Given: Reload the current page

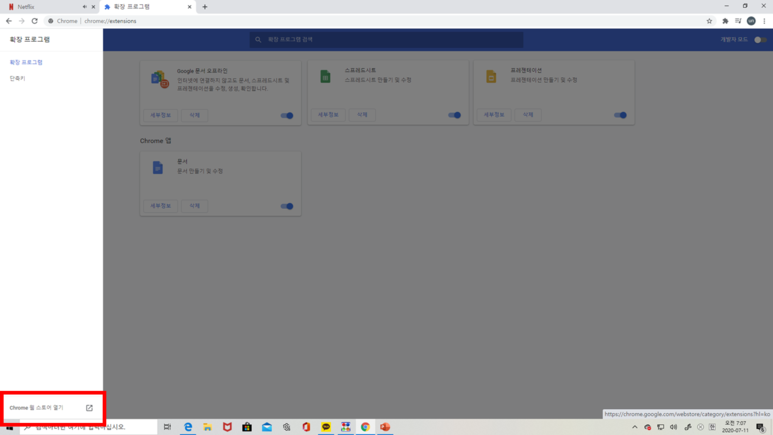Looking at the screenshot, I should 35,21.
